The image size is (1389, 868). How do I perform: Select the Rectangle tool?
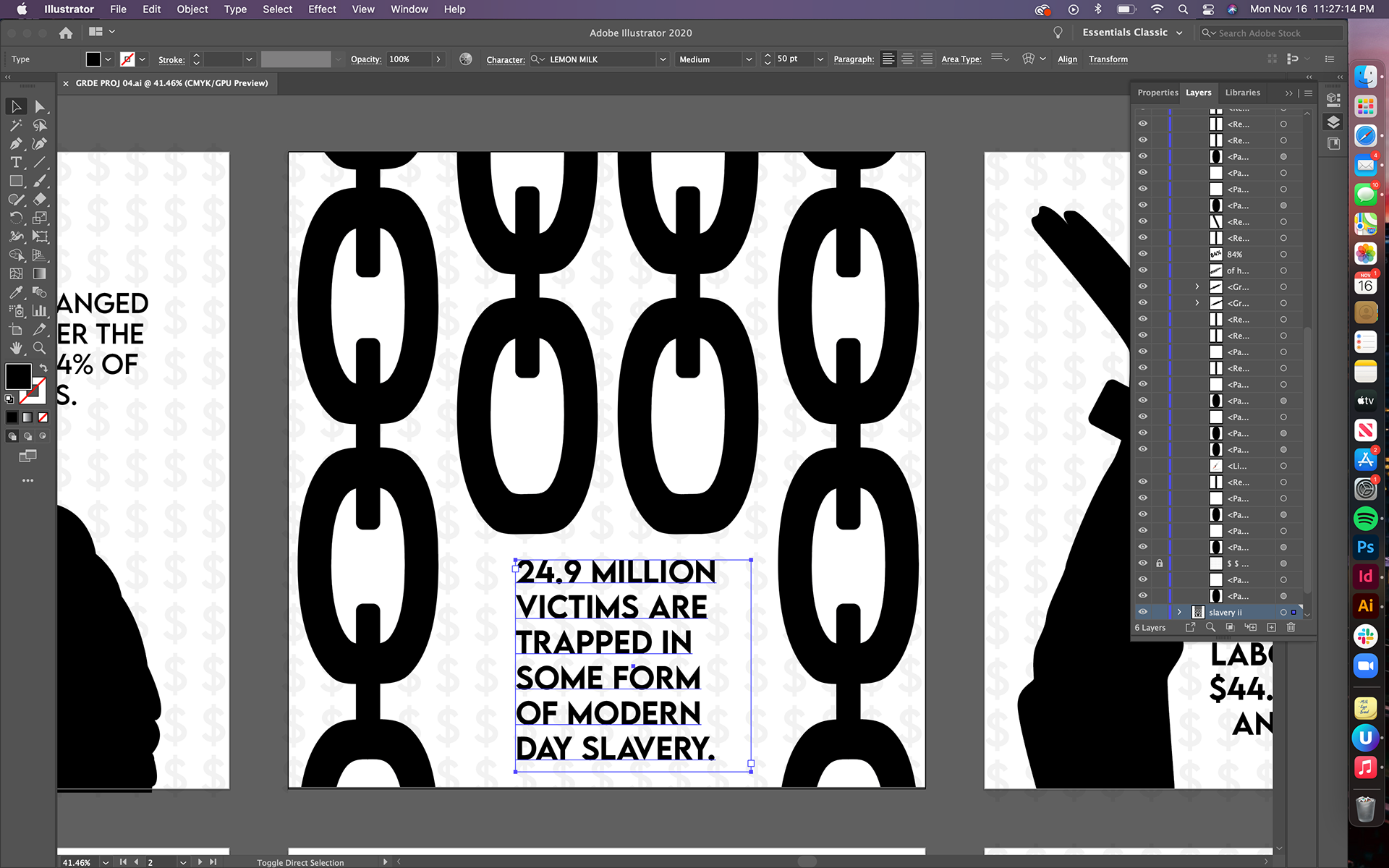16,181
